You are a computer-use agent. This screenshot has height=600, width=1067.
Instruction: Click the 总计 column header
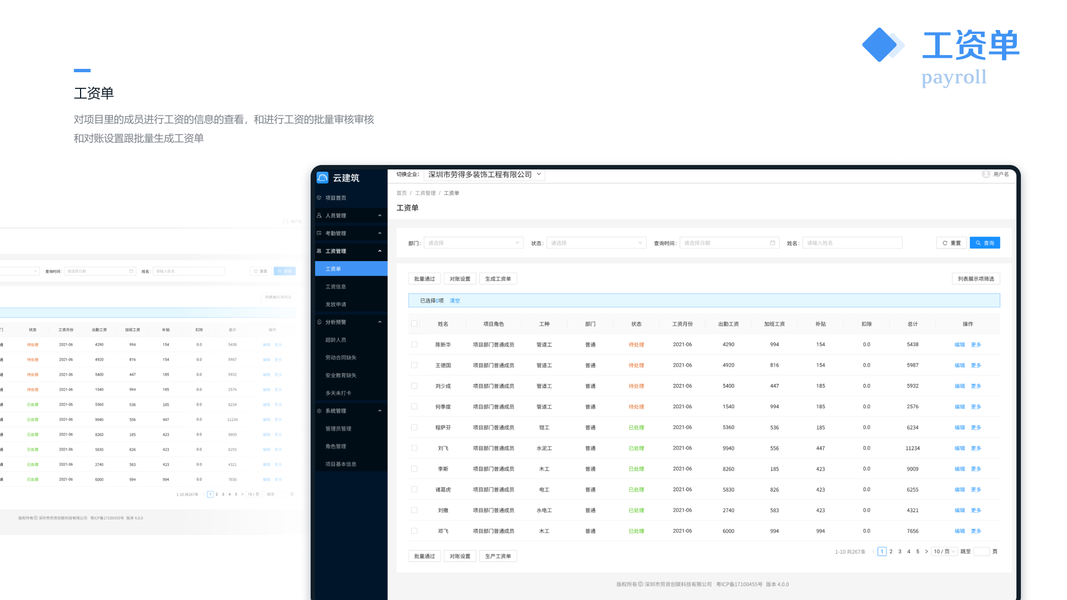(913, 324)
